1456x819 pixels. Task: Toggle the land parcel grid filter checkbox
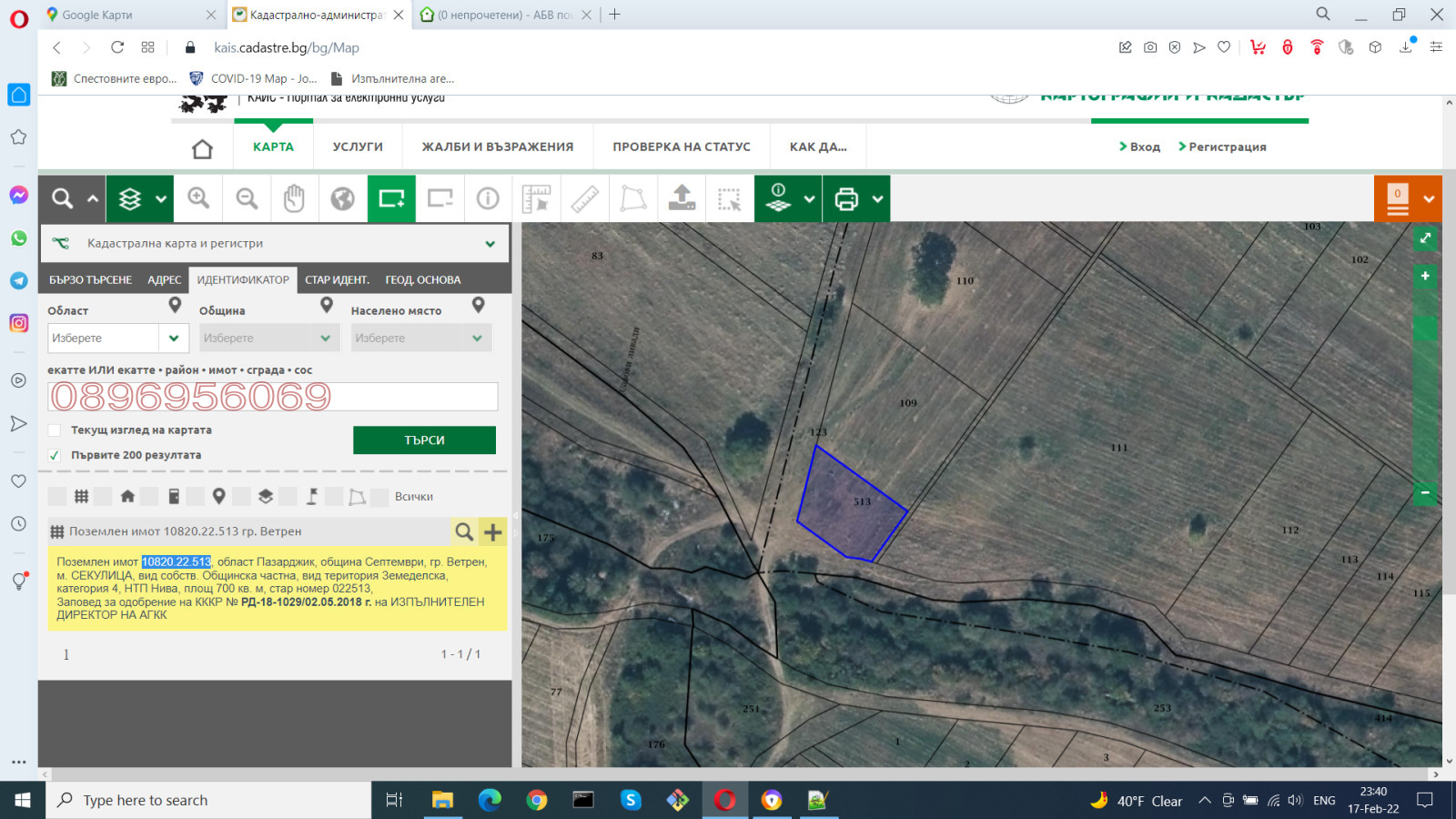[56, 497]
